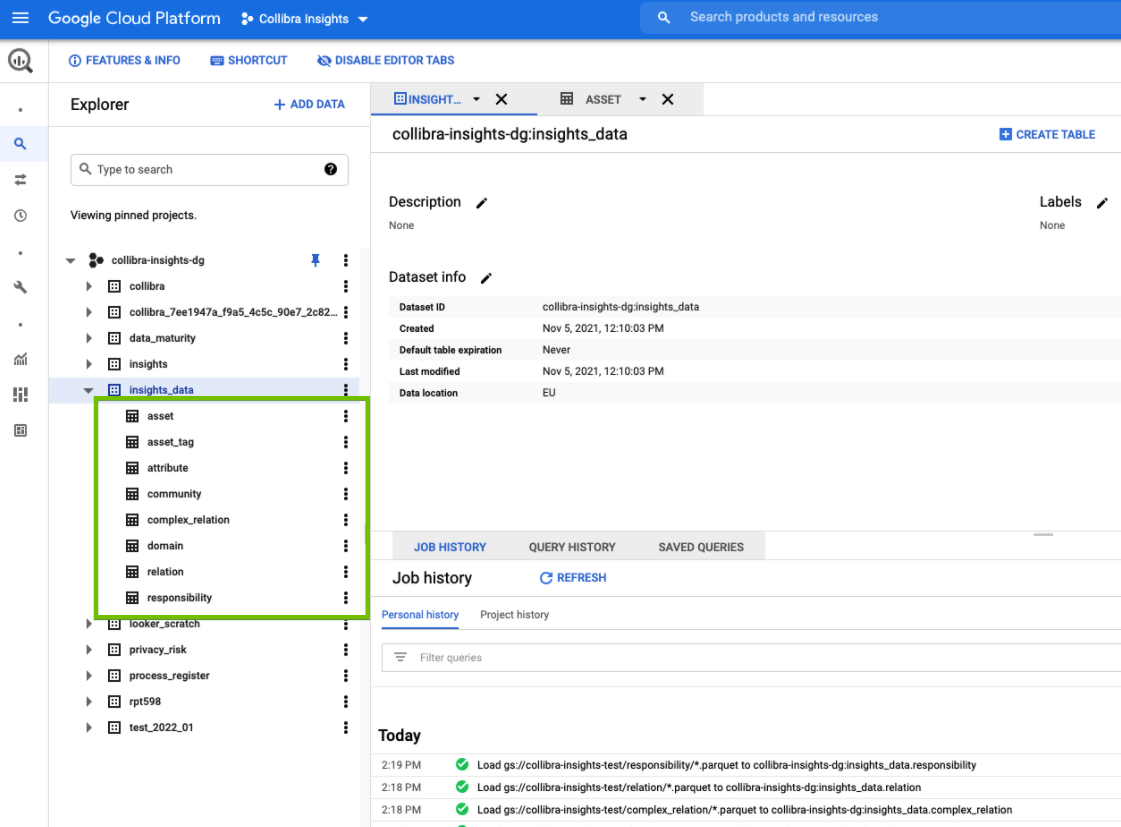Edit Labels using the pencil icon

coord(1102,203)
